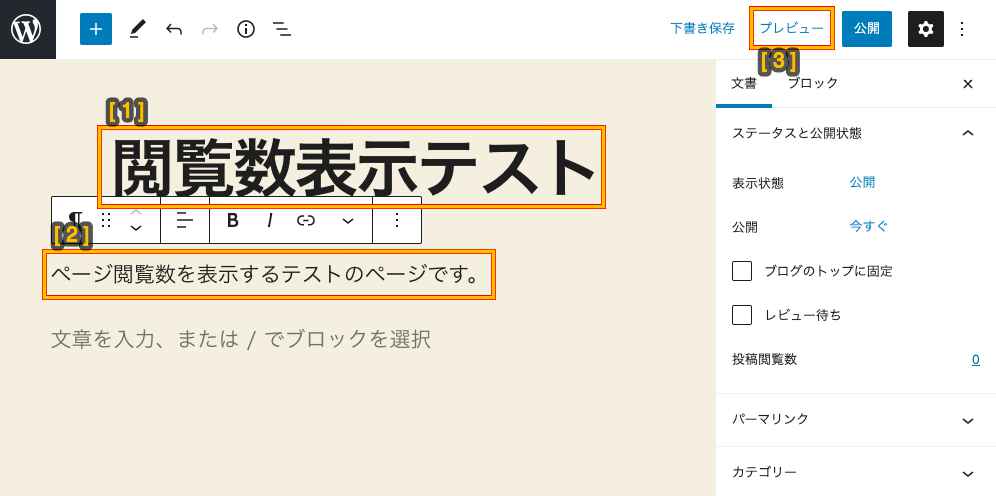
Task: Expand the カテゴリー panel
Action: tap(856, 473)
